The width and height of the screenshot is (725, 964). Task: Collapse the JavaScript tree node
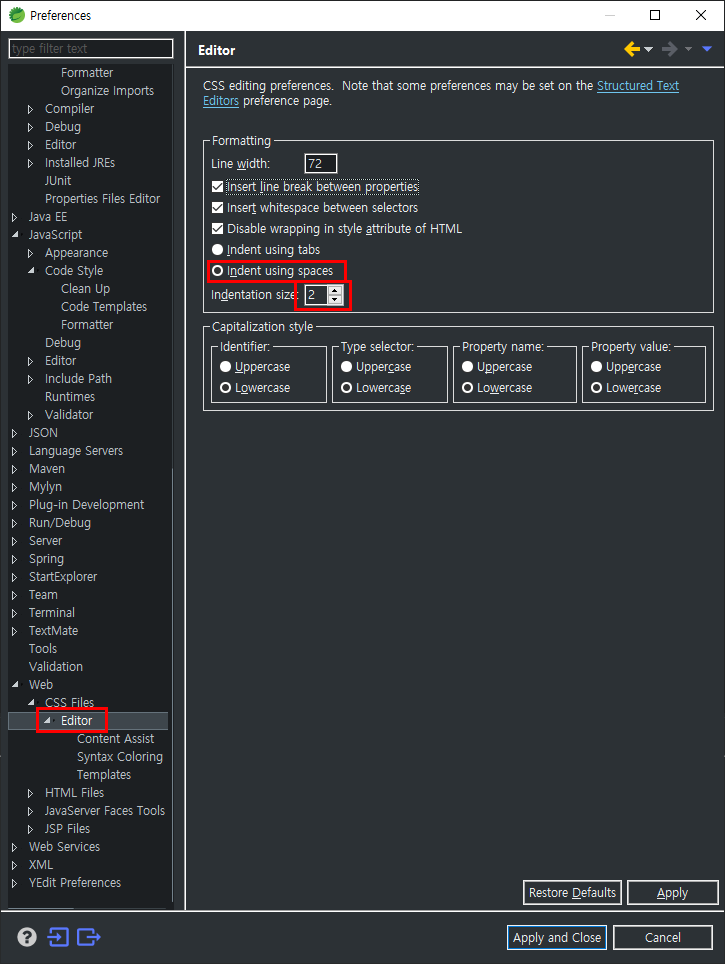(15, 235)
